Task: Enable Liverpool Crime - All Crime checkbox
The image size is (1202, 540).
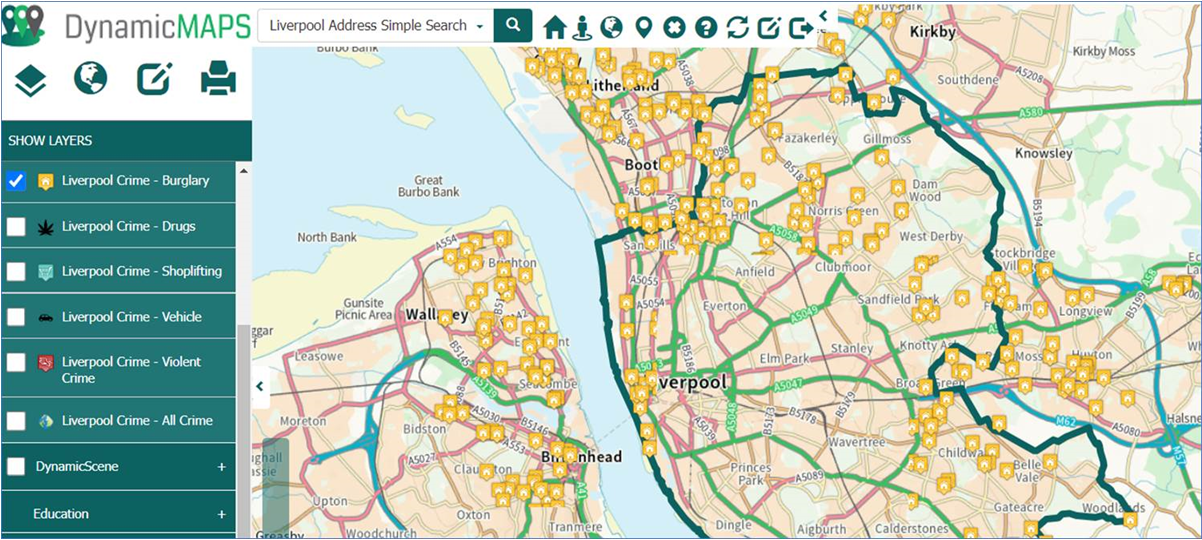Action: pos(16,421)
